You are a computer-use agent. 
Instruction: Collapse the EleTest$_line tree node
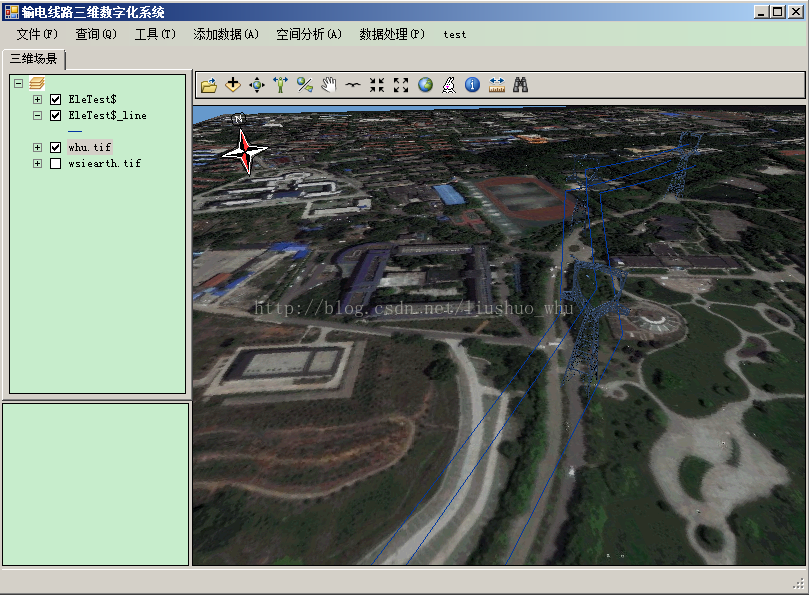(38, 116)
